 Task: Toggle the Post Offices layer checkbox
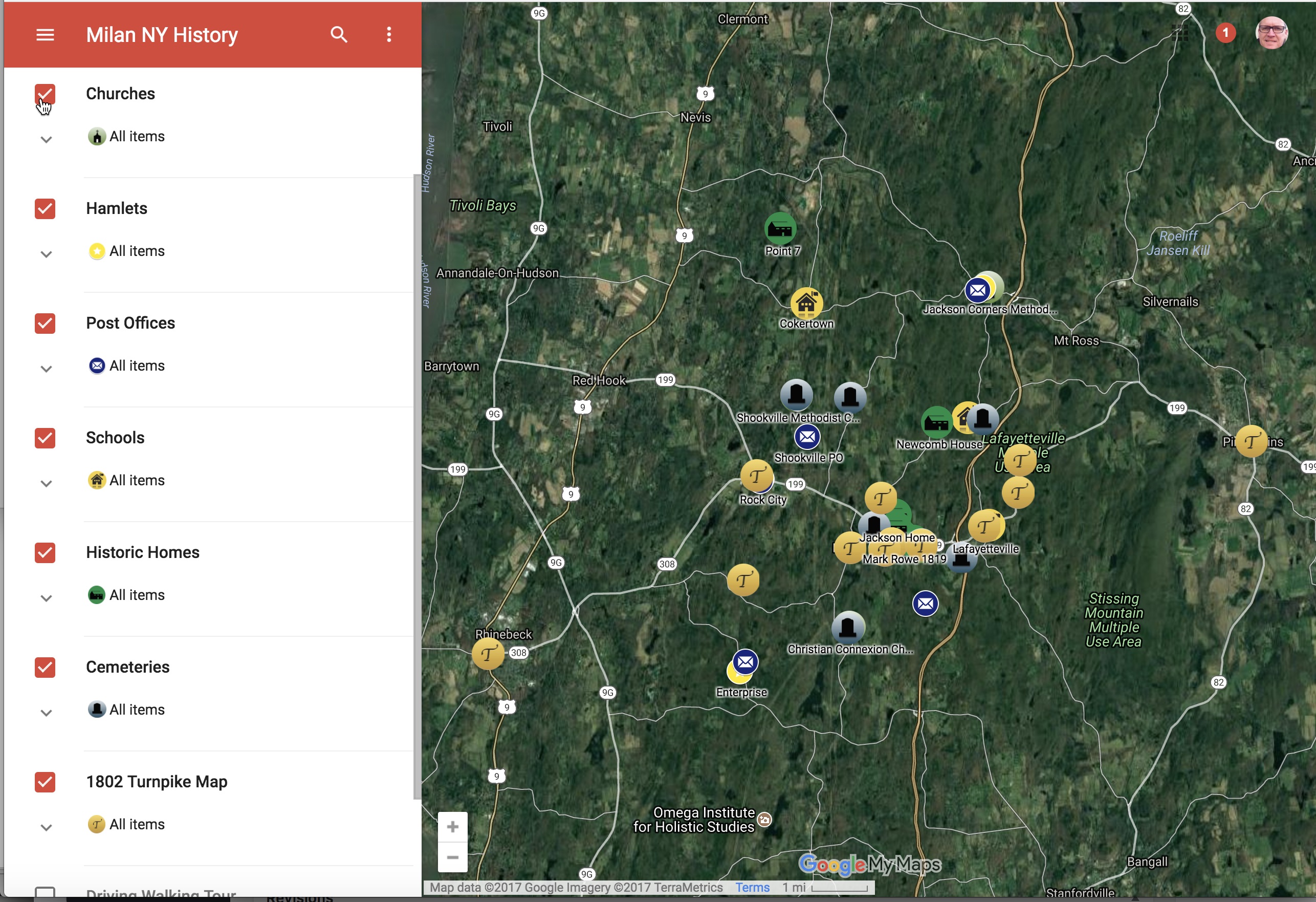click(x=46, y=324)
